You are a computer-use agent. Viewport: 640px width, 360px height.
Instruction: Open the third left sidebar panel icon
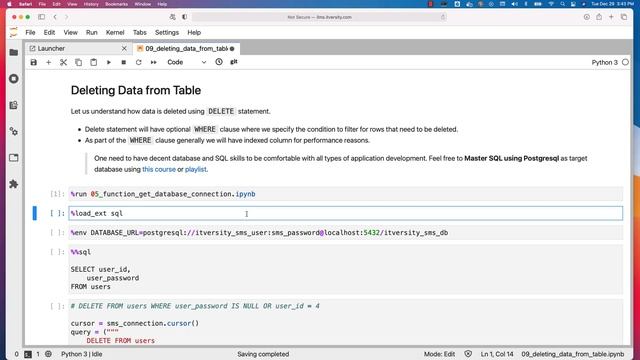pos(13,105)
